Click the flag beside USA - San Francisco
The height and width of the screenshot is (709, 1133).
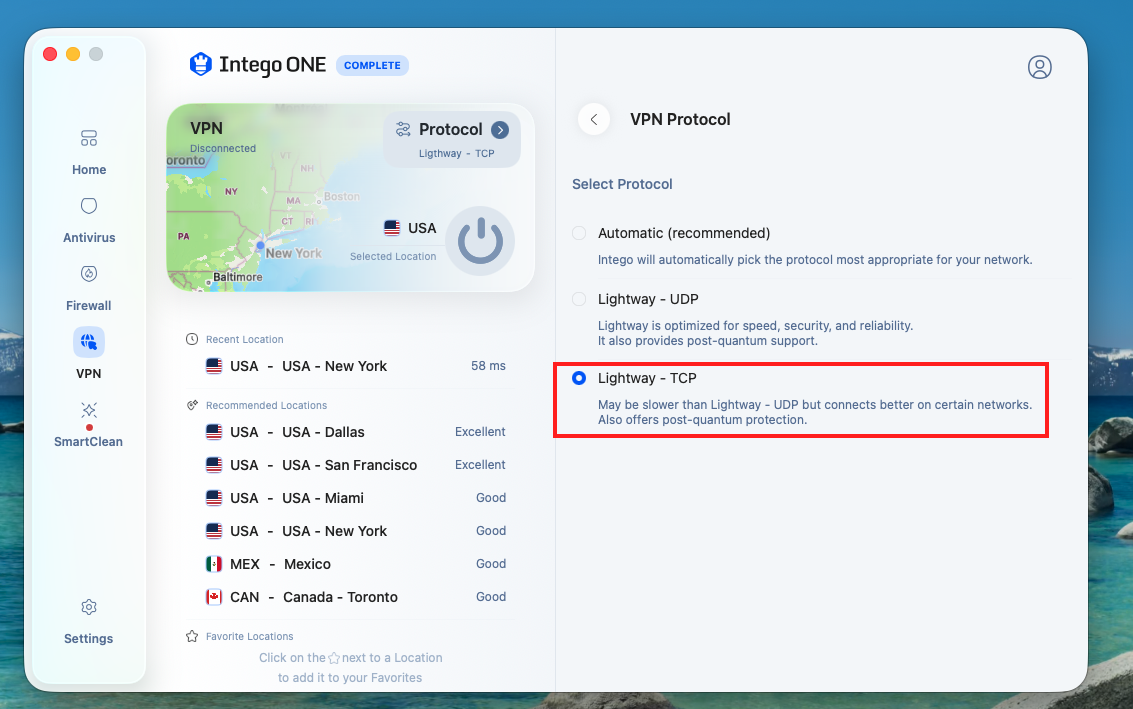click(214, 465)
